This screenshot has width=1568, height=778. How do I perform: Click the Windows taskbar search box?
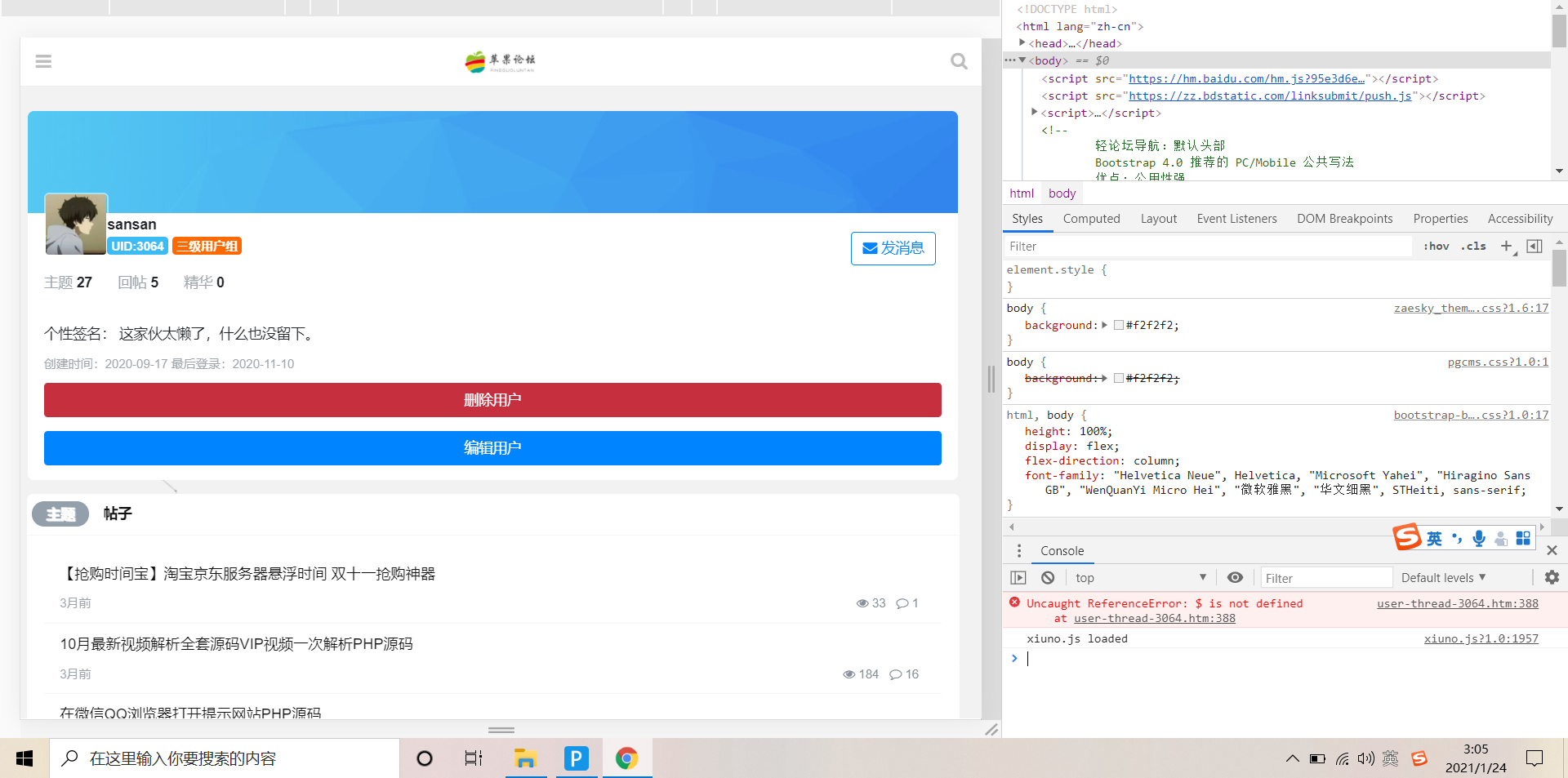click(x=225, y=758)
